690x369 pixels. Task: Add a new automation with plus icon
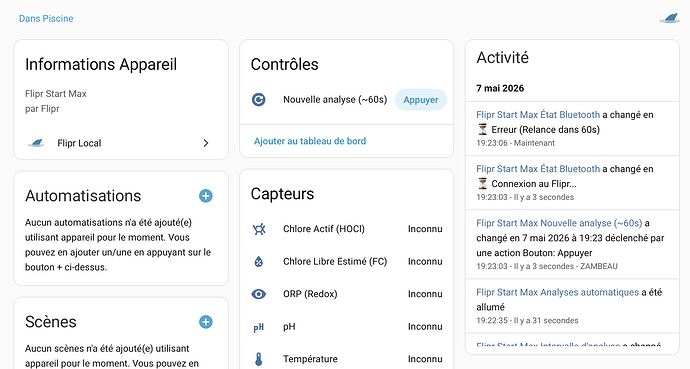206,196
